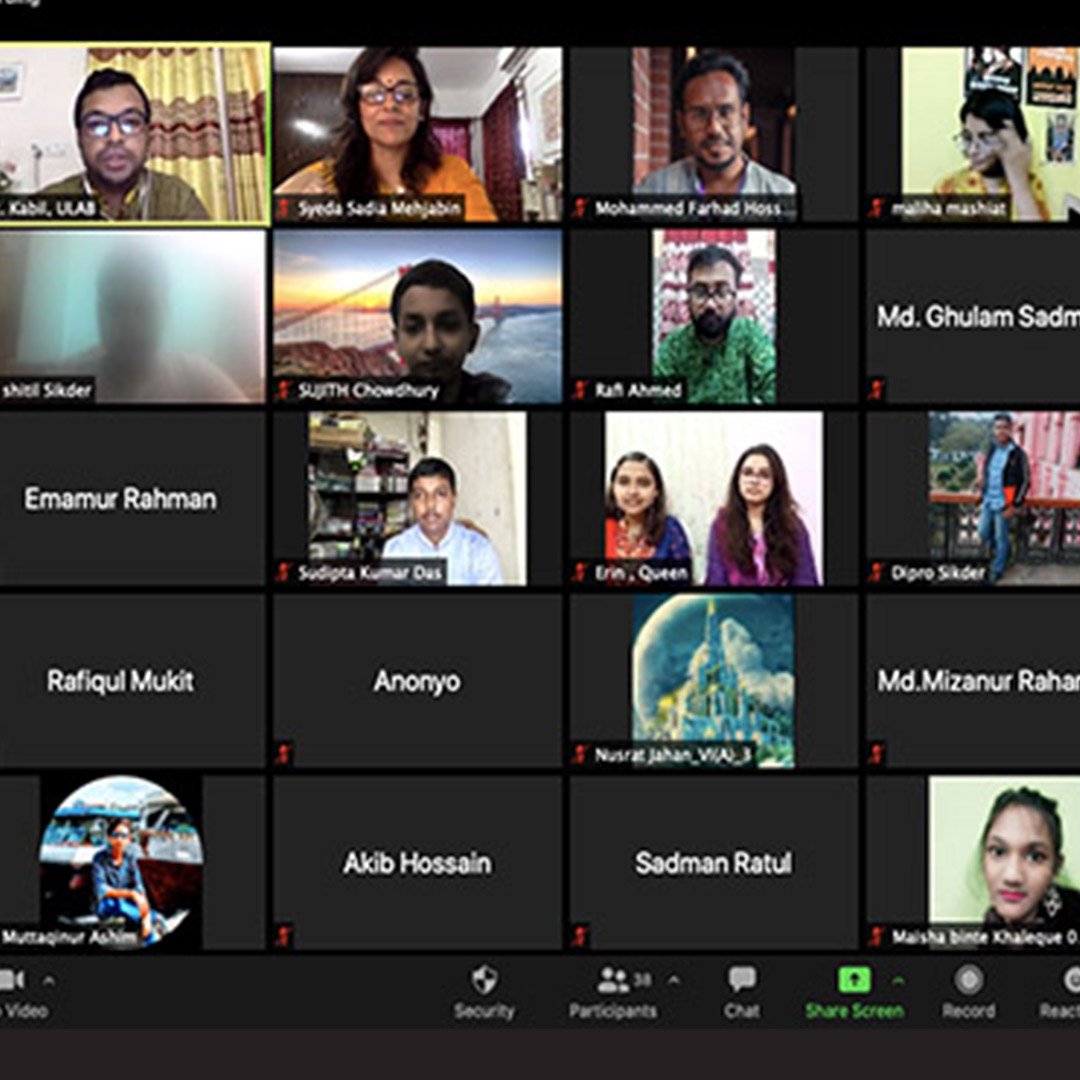Viewport: 1080px width, 1080px height.
Task: Click muted mic icon beside Rafi Ahmed
Action: click(580, 391)
